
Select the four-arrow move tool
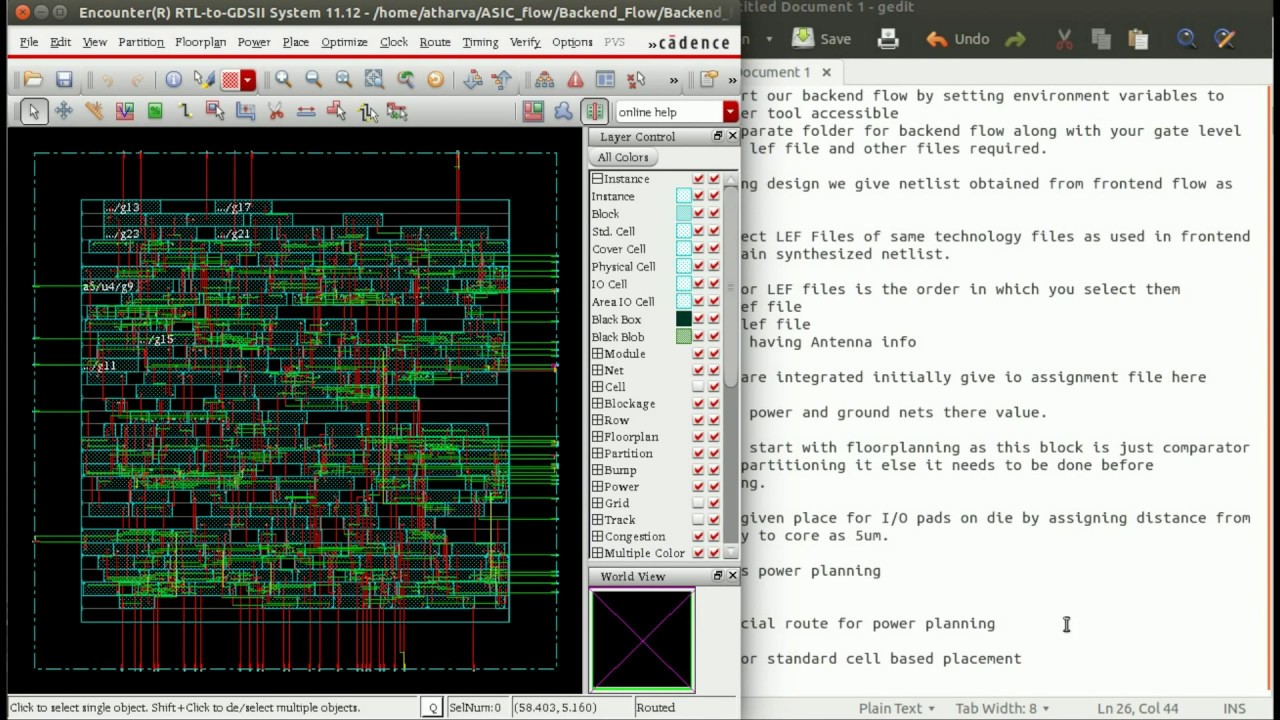click(64, 111)
